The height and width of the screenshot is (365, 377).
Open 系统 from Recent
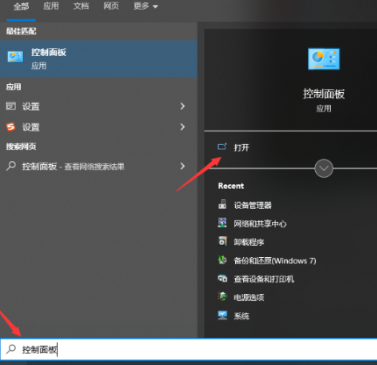(x=241, y=316)
